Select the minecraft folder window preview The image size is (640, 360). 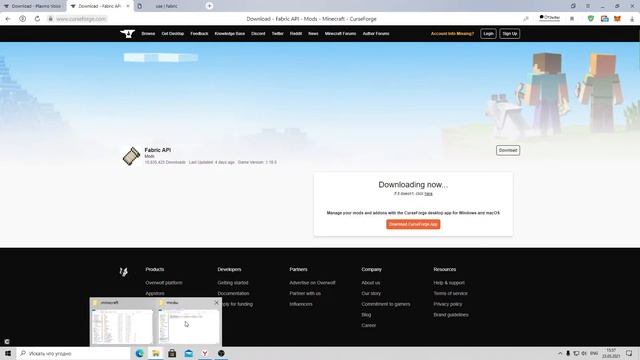click(x=122, y=322)
